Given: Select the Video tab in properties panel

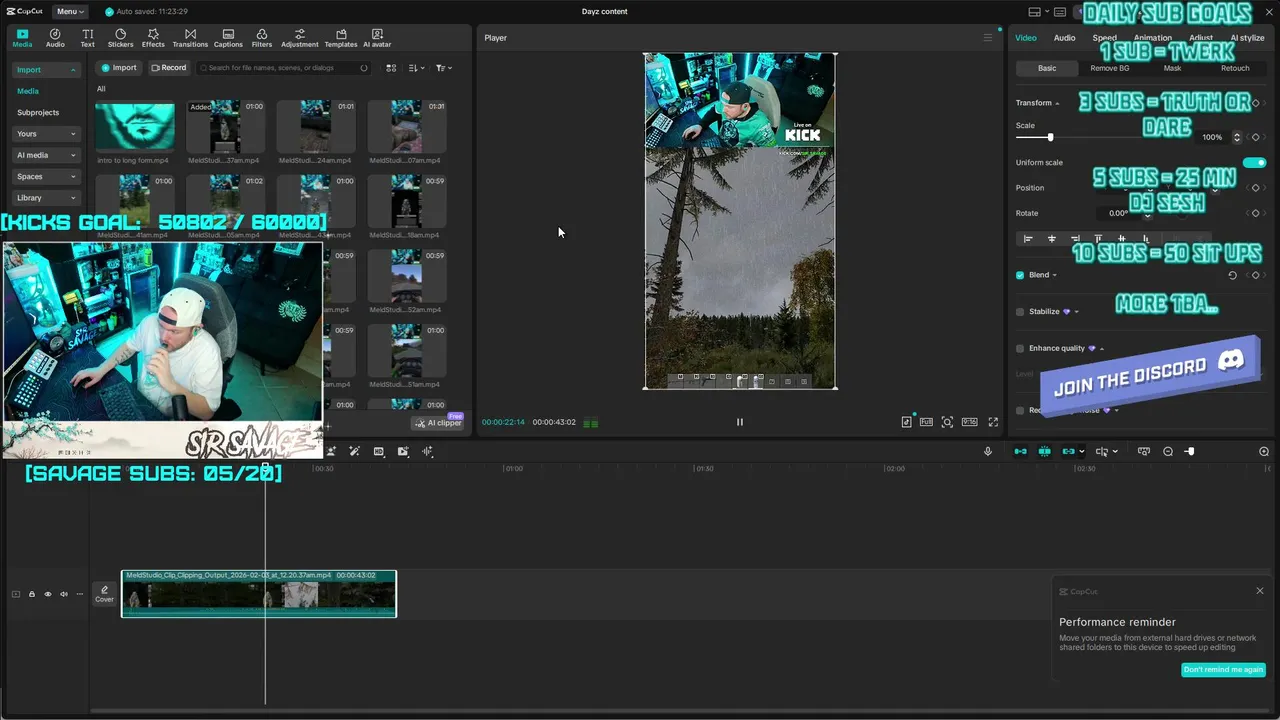Looking at the screenshot, I should click(x=1026, y=38).
